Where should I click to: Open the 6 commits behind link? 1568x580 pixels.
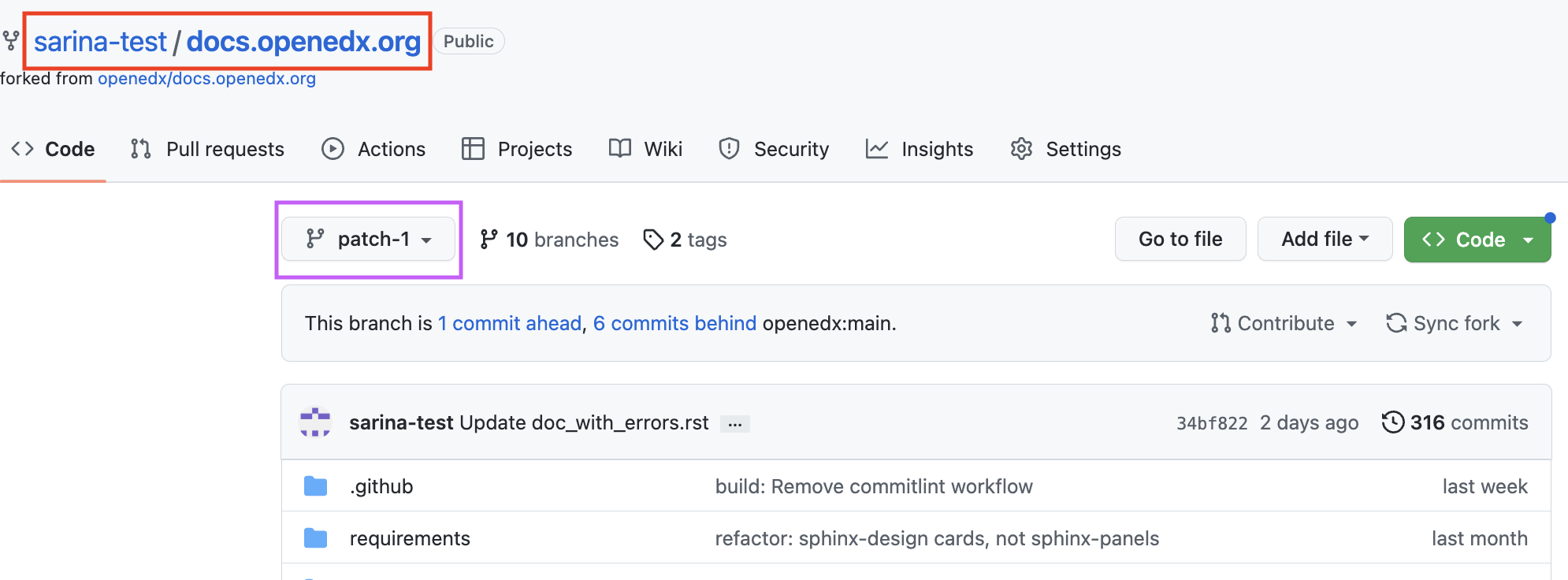(674, 323)
